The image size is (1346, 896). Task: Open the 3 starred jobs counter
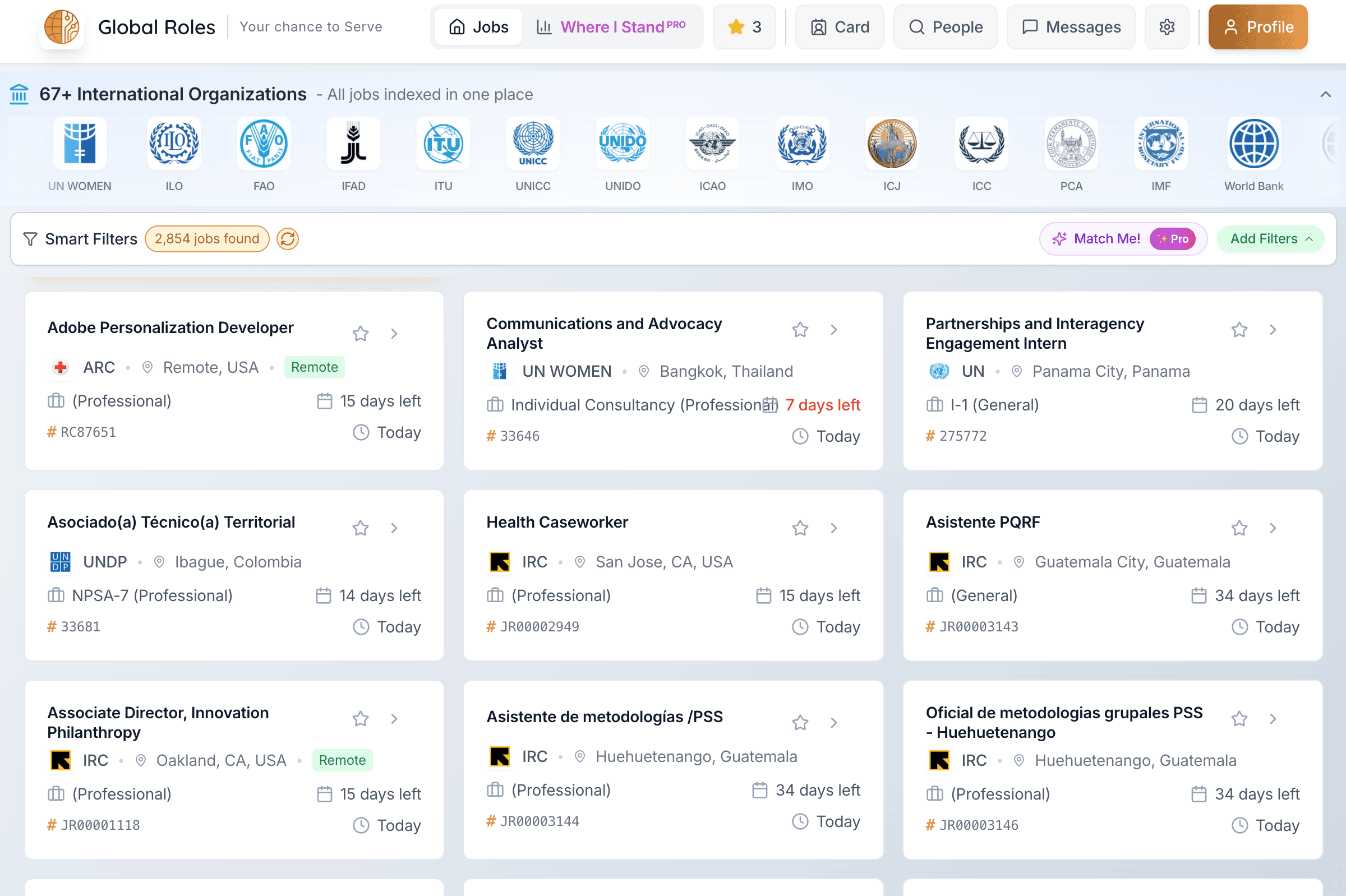point(744,27)
